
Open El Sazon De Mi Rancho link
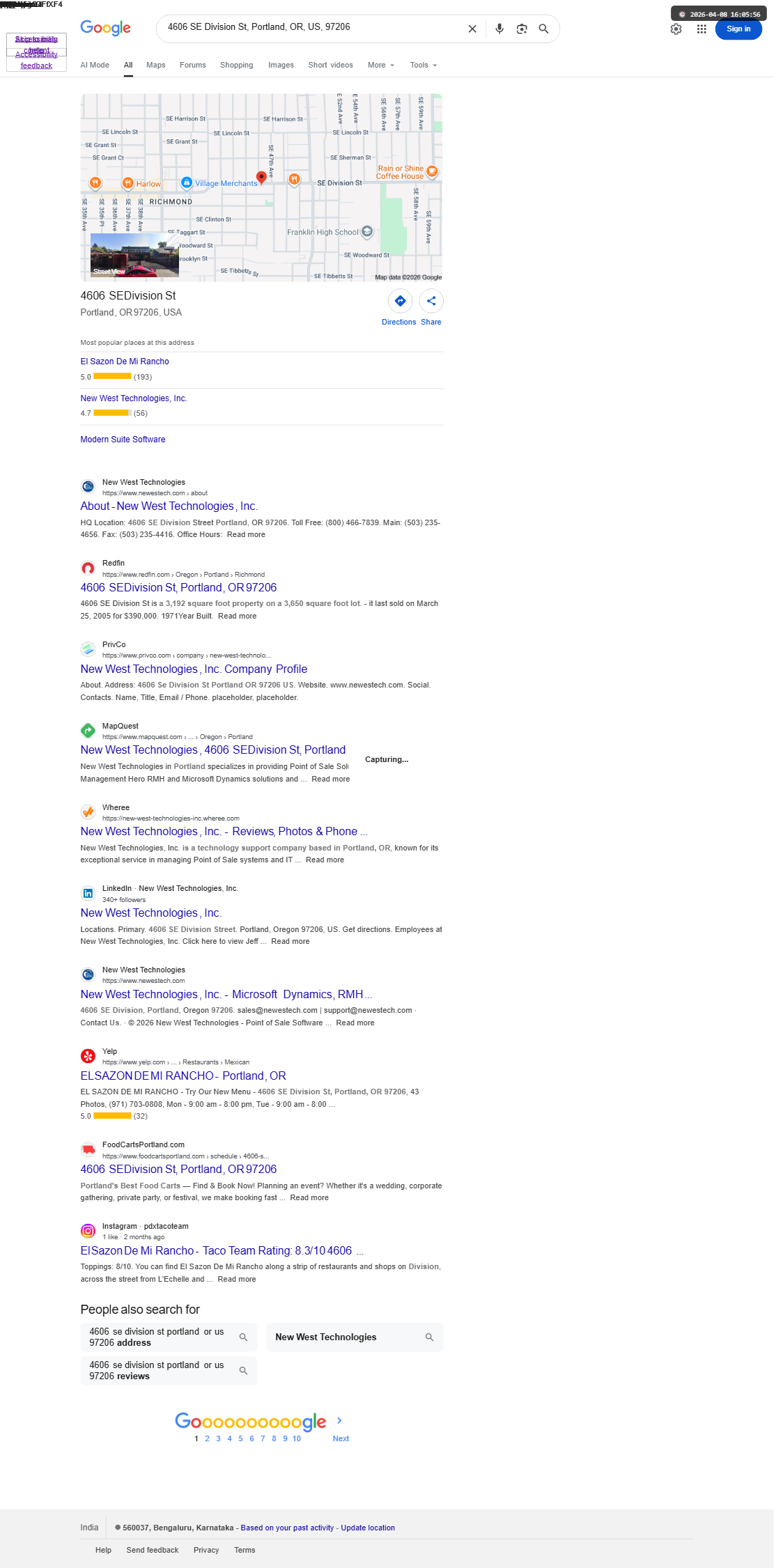[x=125, y=362]
